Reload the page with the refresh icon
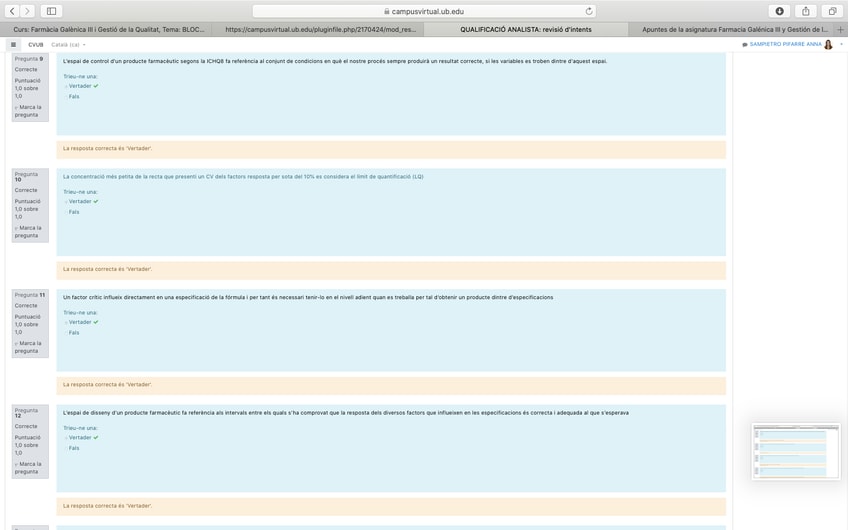The width and height of the screenshot is (848, 530). click(589, 11)
